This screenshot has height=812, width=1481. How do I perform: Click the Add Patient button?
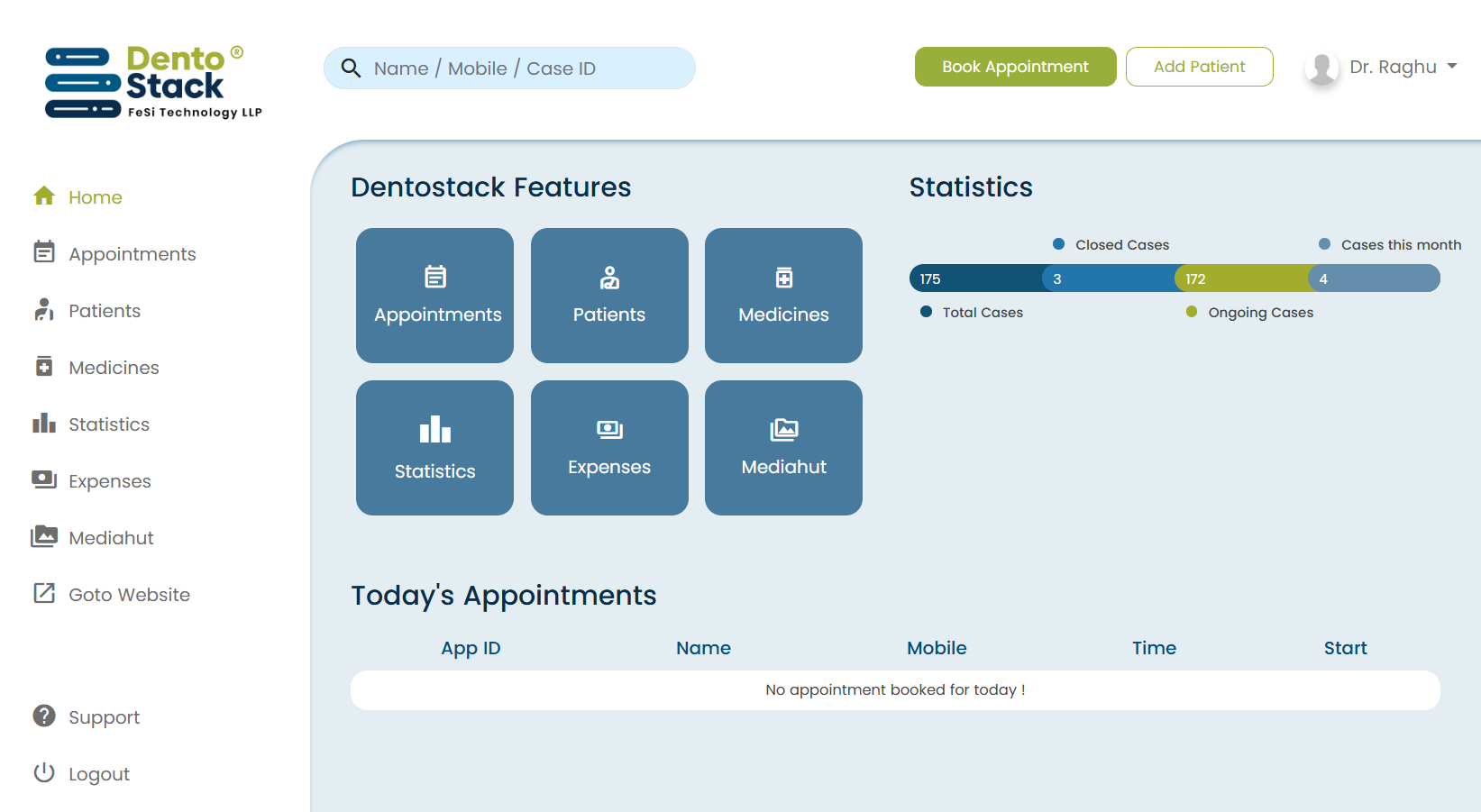click(1199, 66)
